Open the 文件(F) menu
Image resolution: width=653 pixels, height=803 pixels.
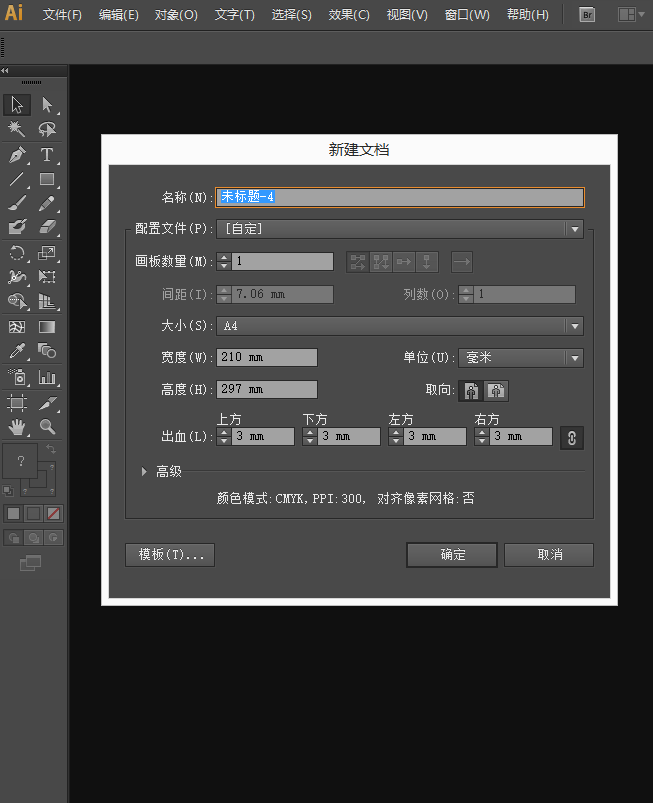click(x=62, y=15)
